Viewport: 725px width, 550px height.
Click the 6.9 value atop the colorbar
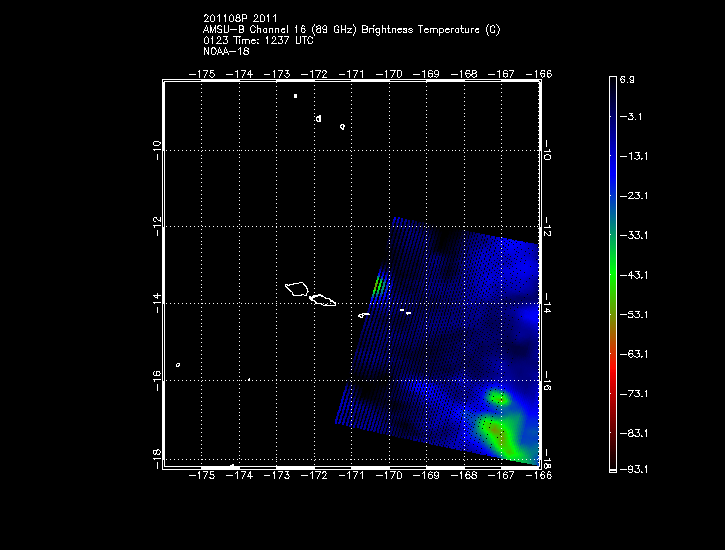(627, 78)
